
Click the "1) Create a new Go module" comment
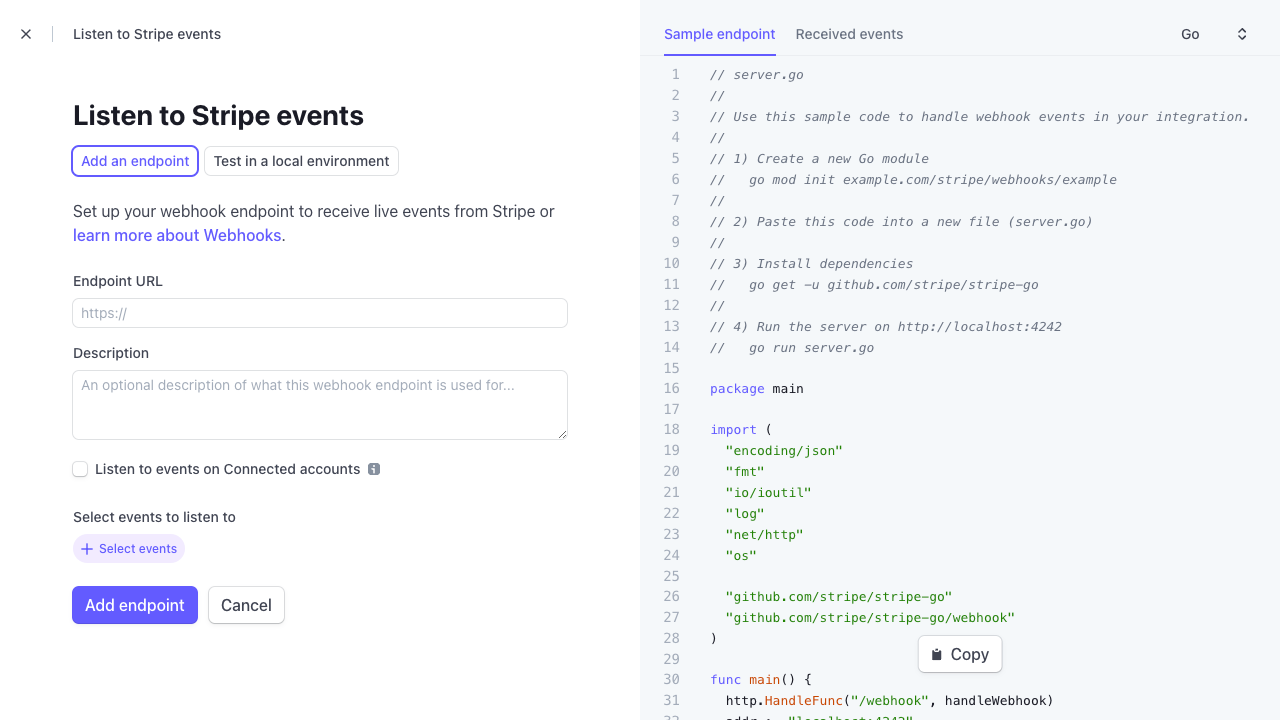(x=819, y=159)
